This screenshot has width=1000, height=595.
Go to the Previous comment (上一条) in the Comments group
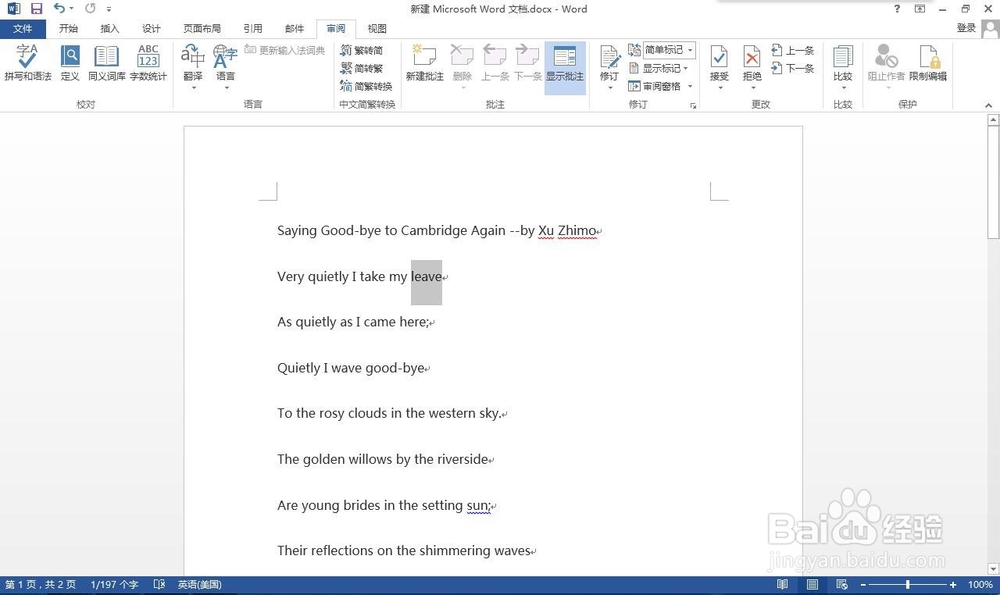point(495,62)
